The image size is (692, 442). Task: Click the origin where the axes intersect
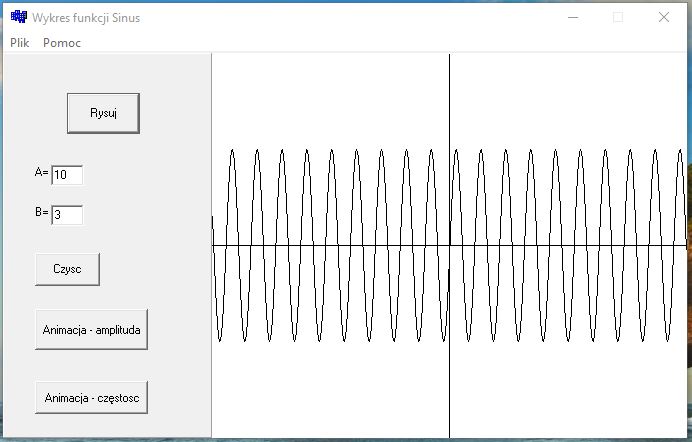pos(449,245)
